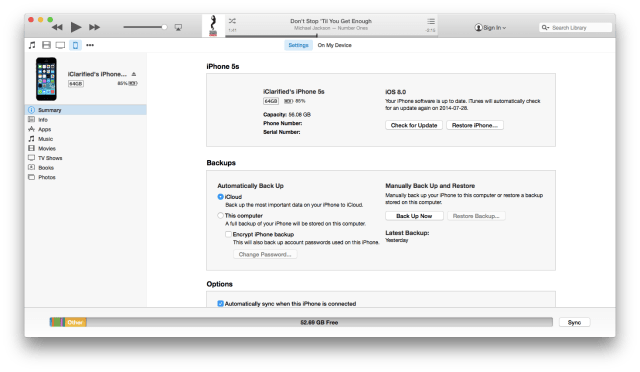
Task: Click the song playback progress bar
Action: (x=331, y=36)
